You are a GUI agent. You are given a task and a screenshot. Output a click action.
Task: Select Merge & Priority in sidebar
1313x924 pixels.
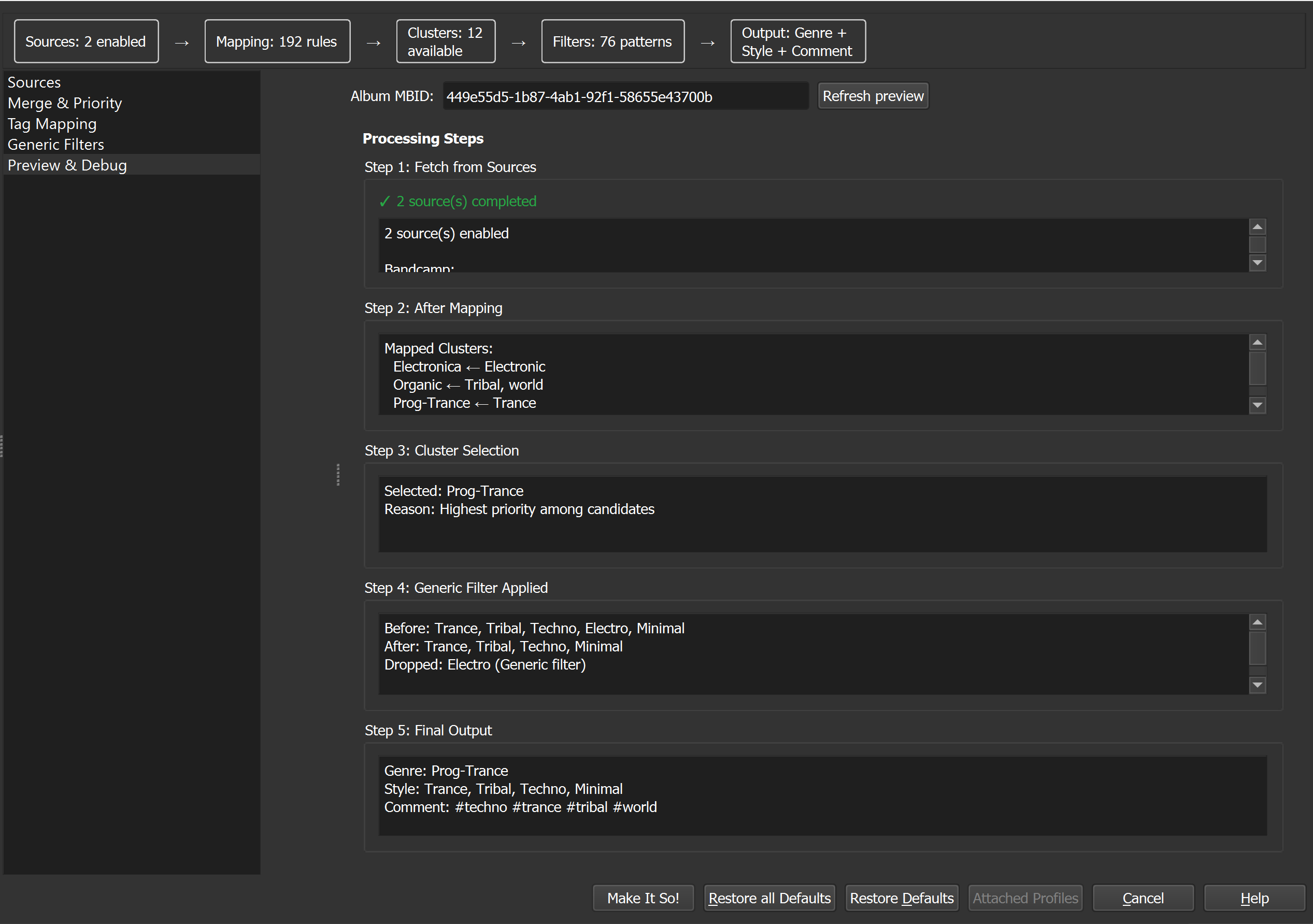point(65,103)
